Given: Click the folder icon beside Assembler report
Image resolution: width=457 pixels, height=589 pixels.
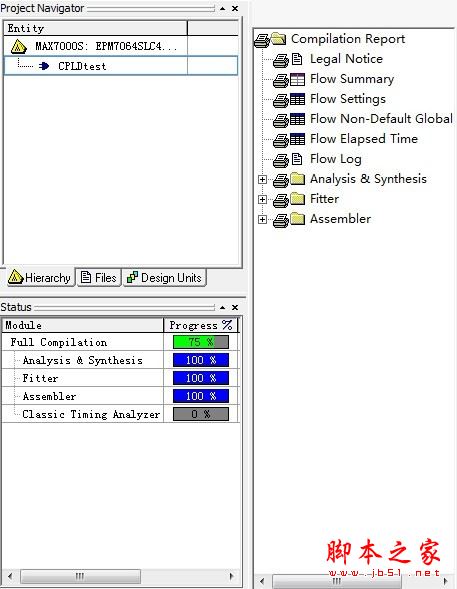Looking at the screenshot, I should (x=297, y=219).
